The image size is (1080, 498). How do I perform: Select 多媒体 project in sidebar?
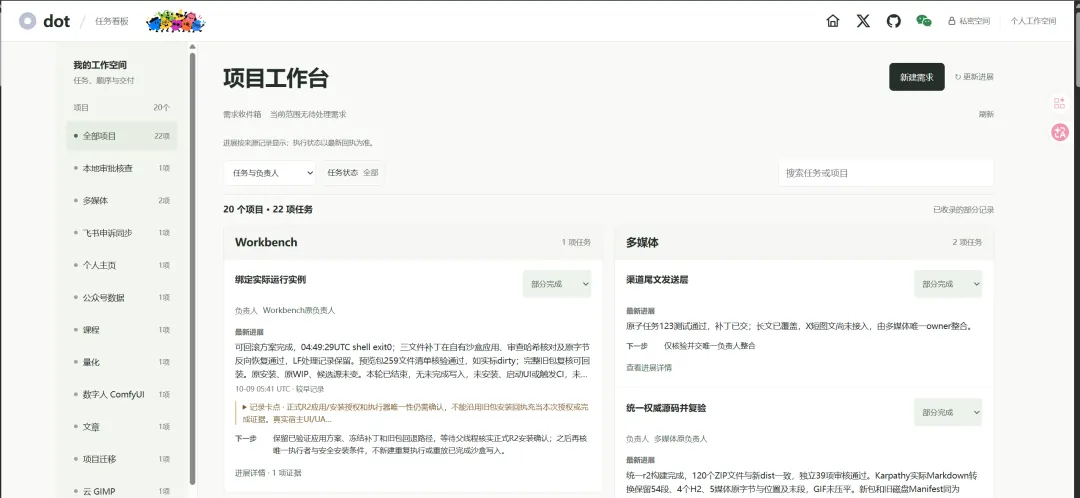coord(122,200)
